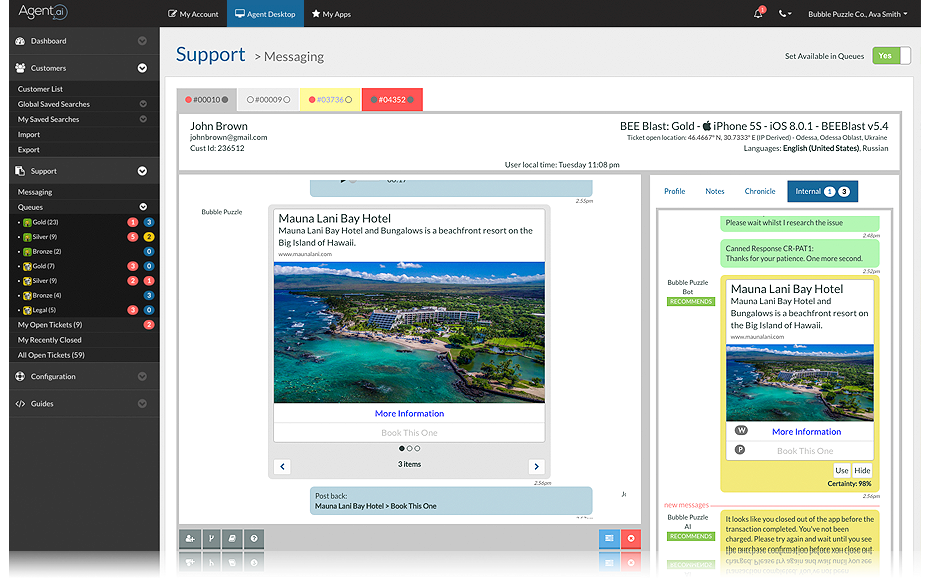Select the third carousel pagination dot
The width and height of the screenshot is (939, 588).
417,448
